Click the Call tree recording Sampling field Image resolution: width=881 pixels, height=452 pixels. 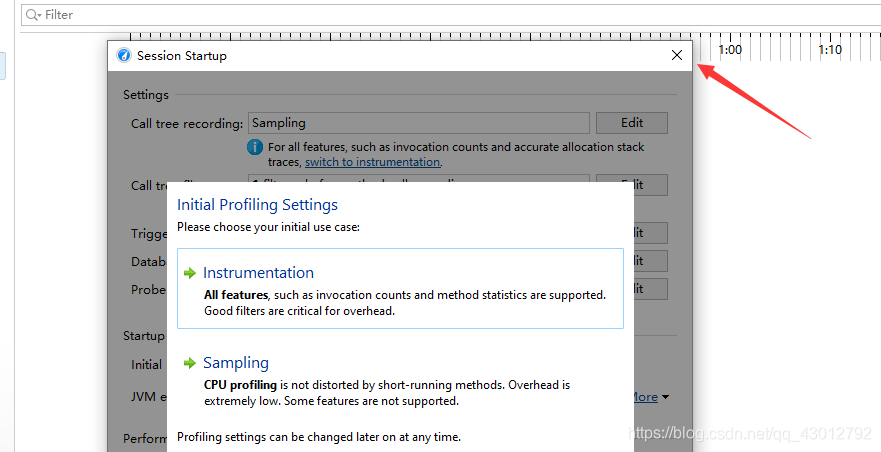pyautogui.click(x=418, y=123)
